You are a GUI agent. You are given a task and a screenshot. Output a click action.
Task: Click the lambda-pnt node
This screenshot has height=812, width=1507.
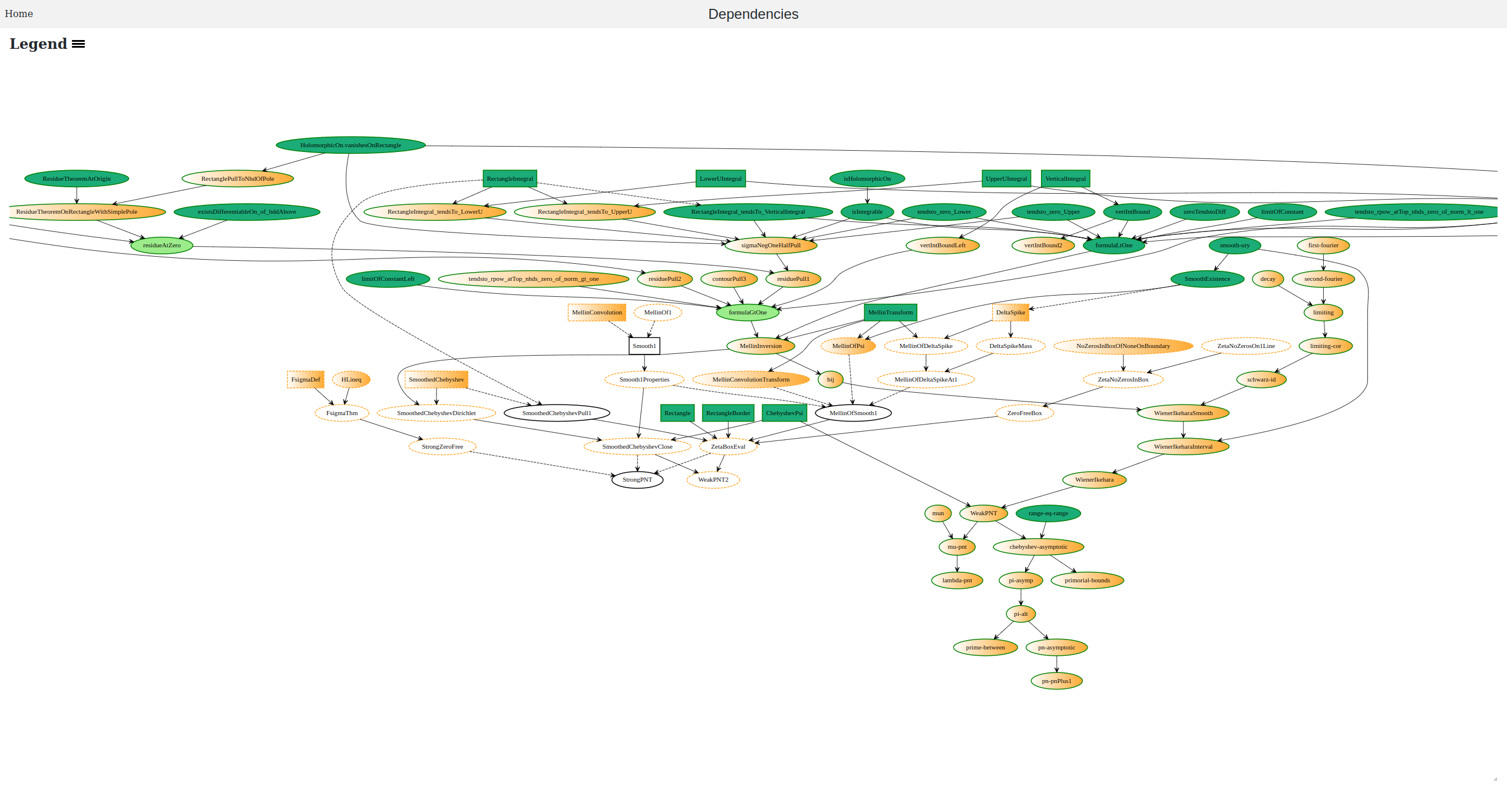click(x=957, y=581)
